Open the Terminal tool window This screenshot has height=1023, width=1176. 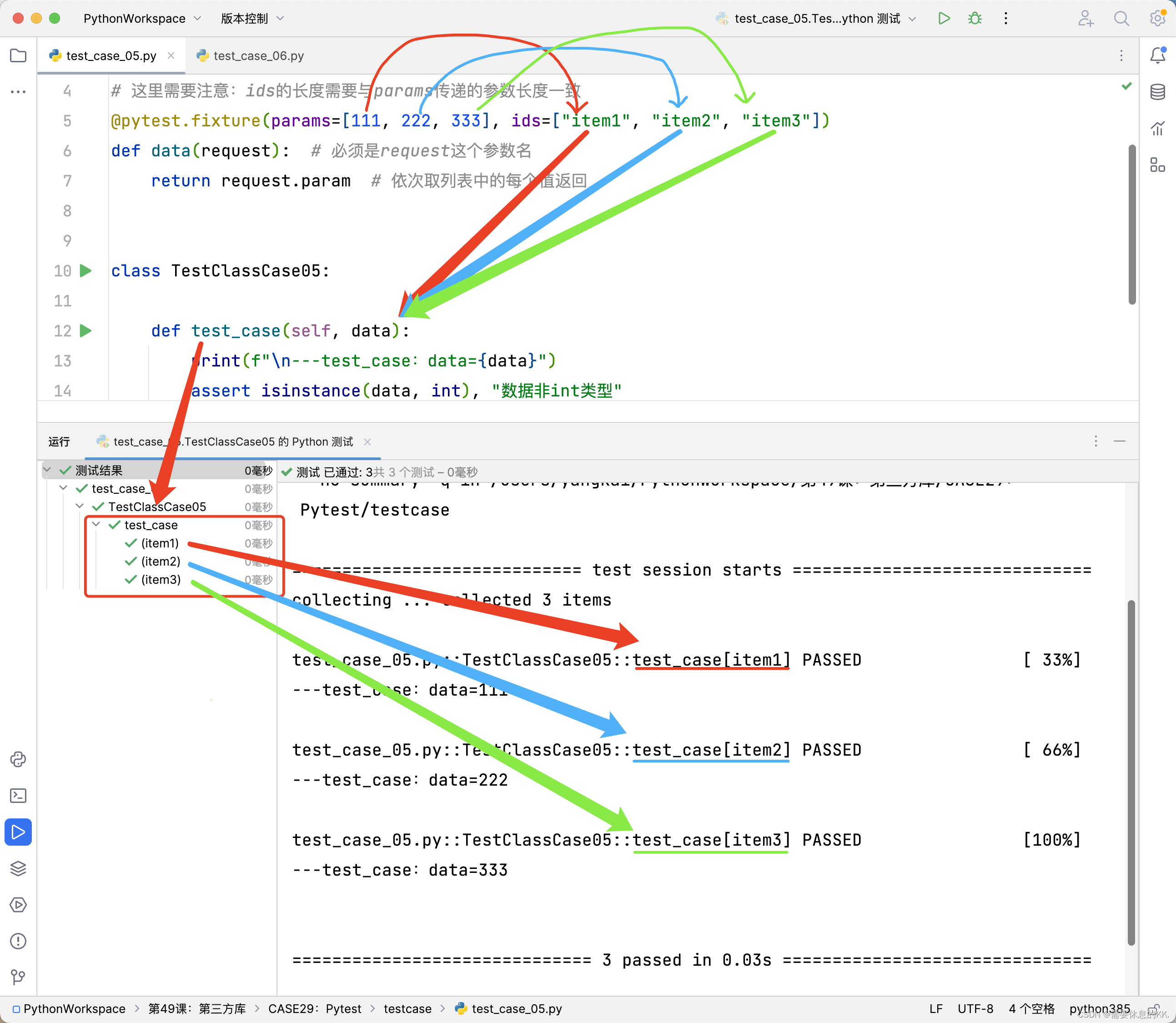pyautogui.click(x=18, y=795)
